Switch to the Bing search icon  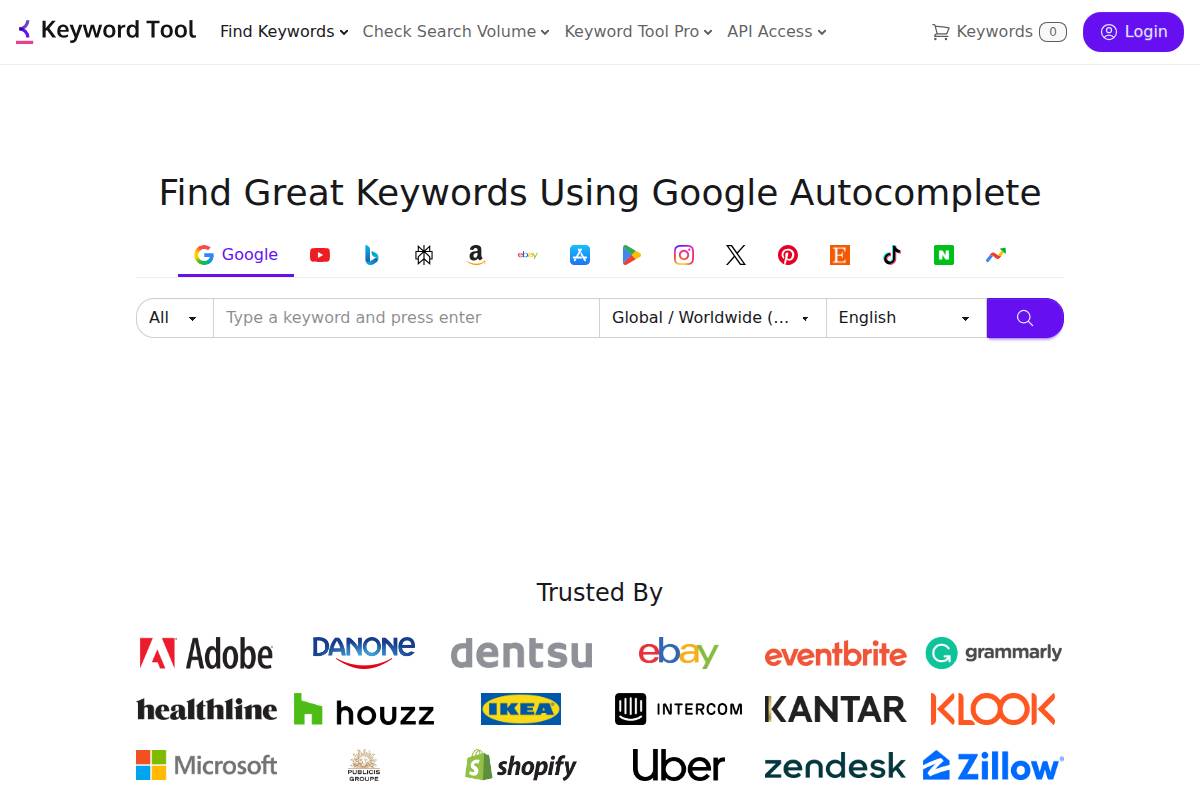[372, 254]
